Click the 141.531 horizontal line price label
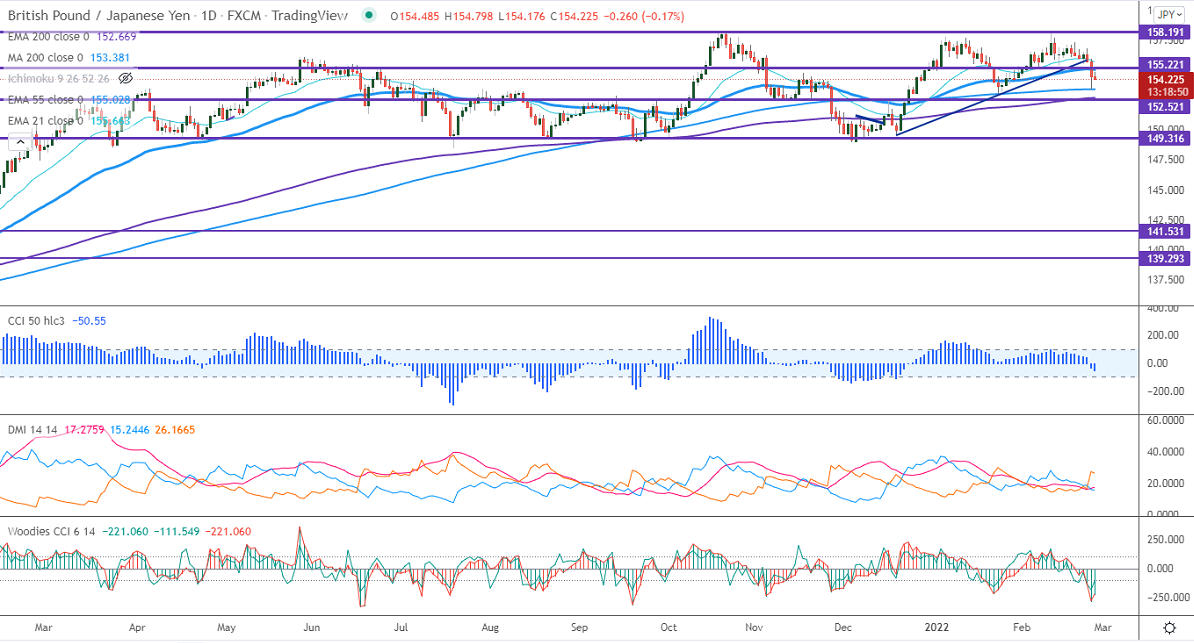Image resolution: width=1194 pixels, height=643 pixels. coord(1166,232)
